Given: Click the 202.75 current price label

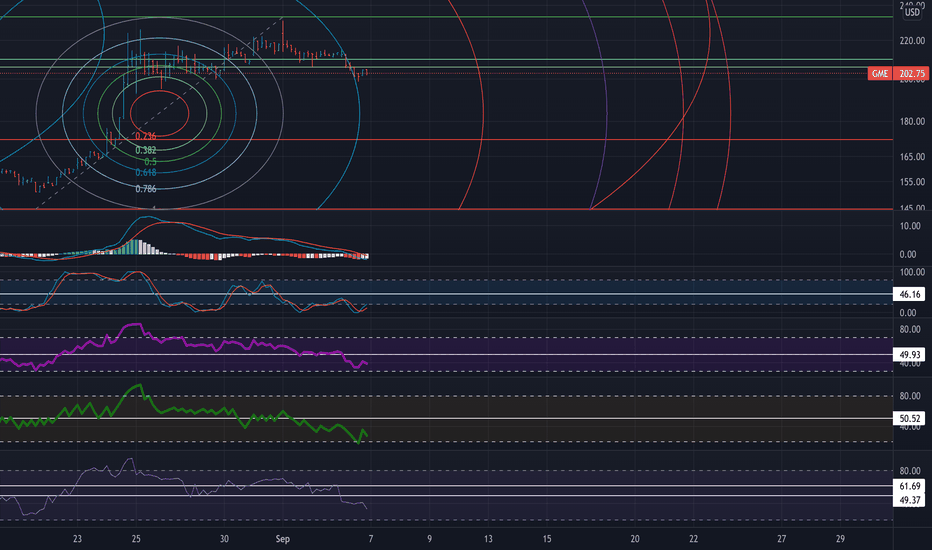Looking at the screenshot, I should click(912, 74).
